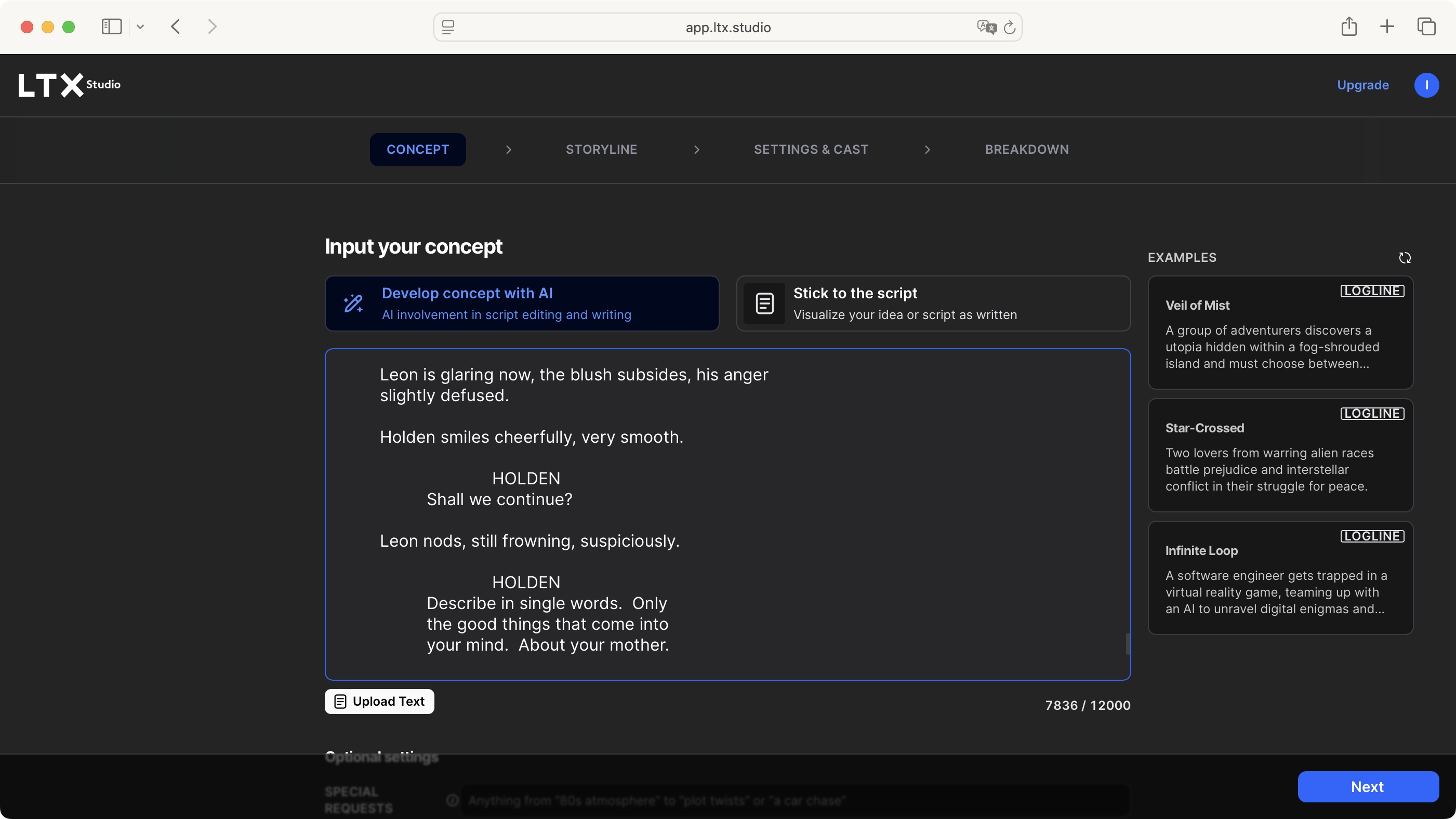Click the Upgrade link
The width and height of the screenshot is (1456, 819).
[x=1363, y=85]
